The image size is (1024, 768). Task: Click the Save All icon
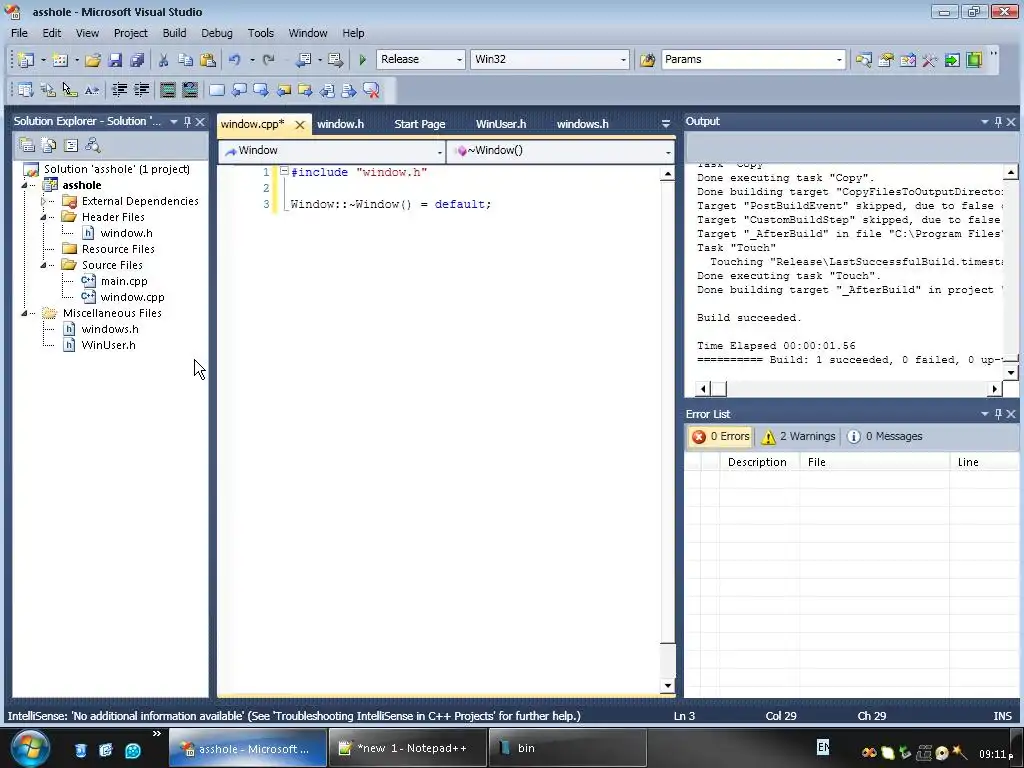tap(136, 59)
